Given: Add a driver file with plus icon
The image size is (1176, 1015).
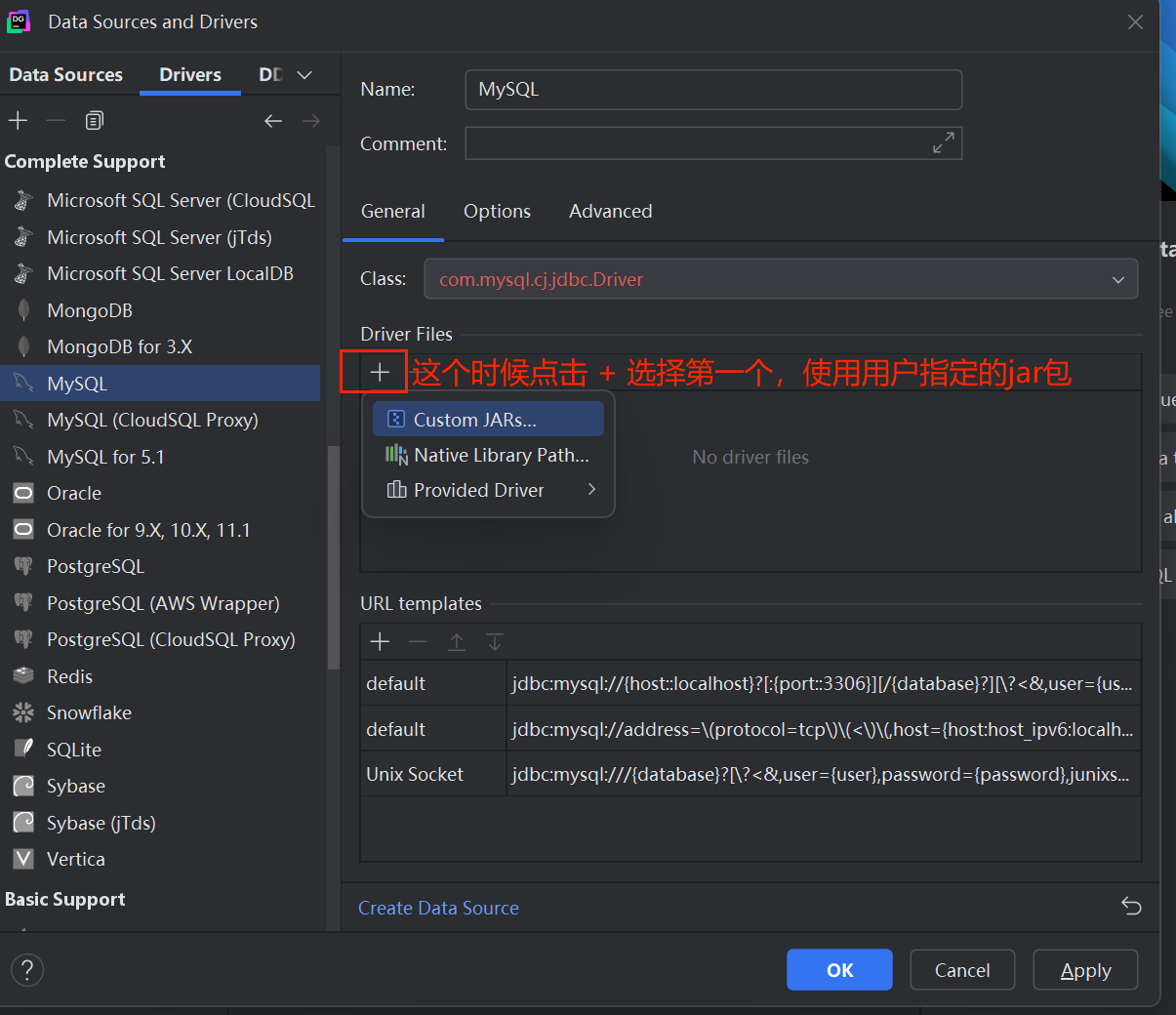Looking at the screenshot, I should 380,372.
